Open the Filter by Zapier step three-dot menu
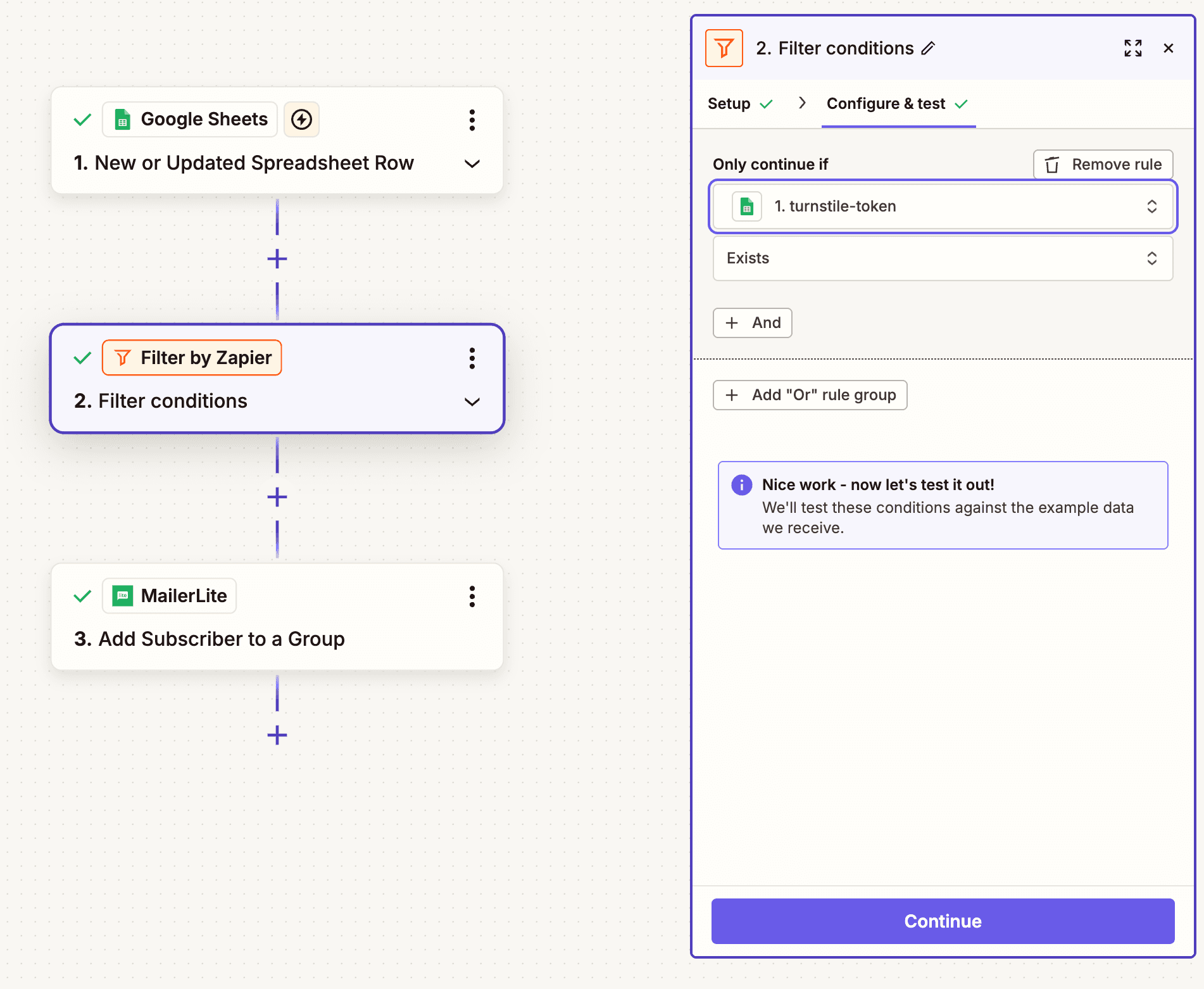Viewport: 1204px width, 989px height. tap(472, 358)
